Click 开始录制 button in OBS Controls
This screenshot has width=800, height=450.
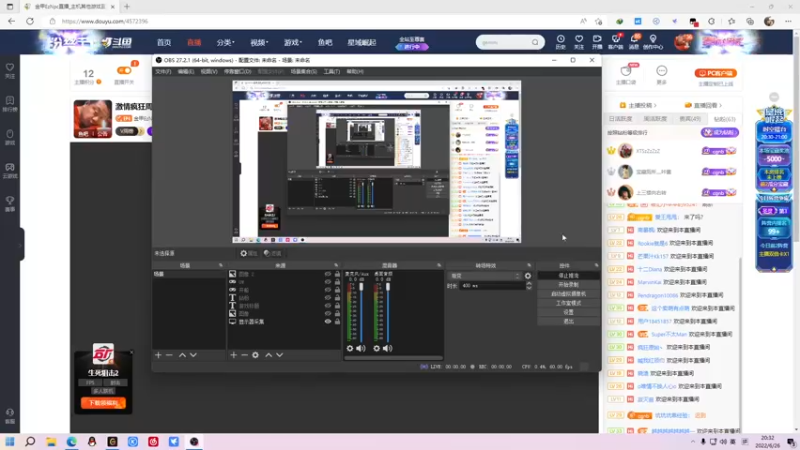(568, 285)
